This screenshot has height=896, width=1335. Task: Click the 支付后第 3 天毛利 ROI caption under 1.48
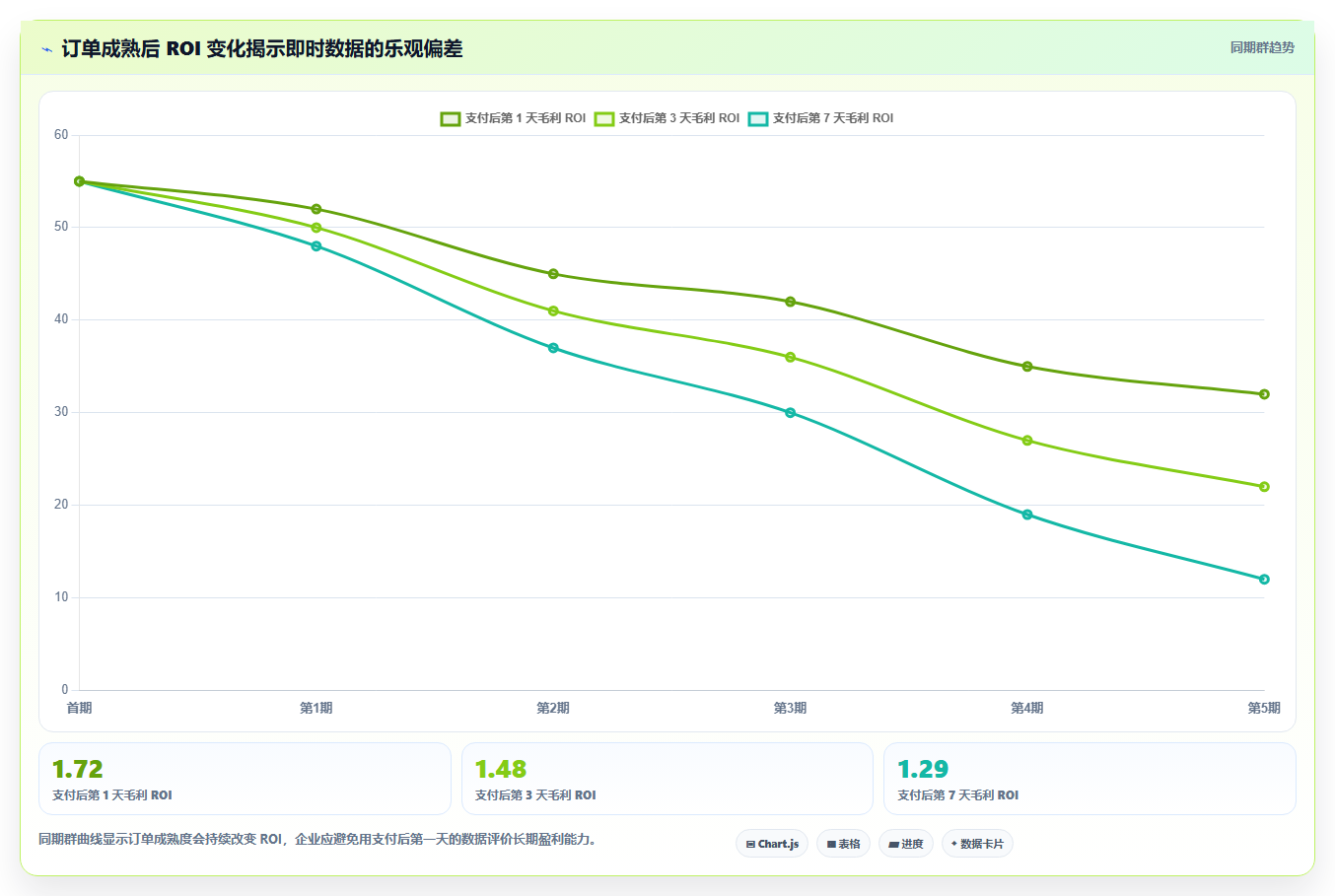pos(535,795)
